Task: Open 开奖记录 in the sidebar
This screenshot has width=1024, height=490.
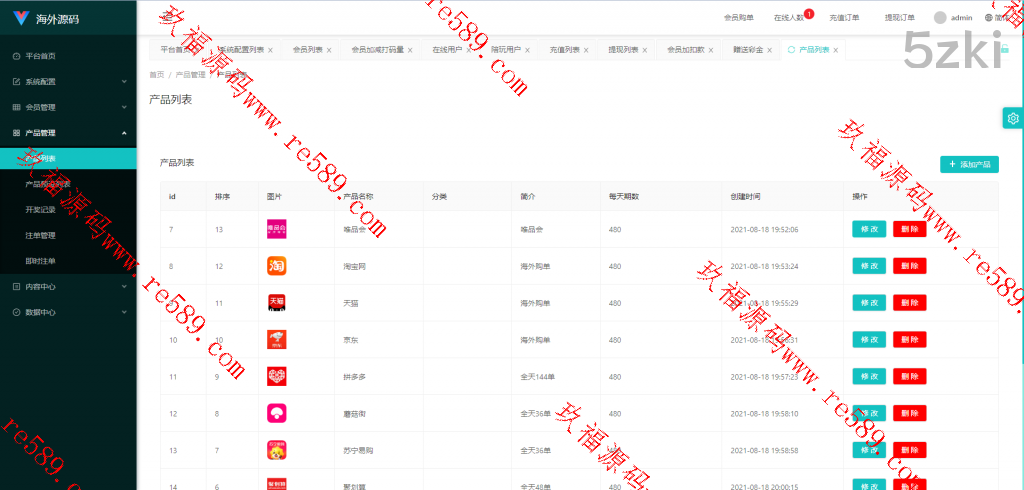Action: pos(40,209)
